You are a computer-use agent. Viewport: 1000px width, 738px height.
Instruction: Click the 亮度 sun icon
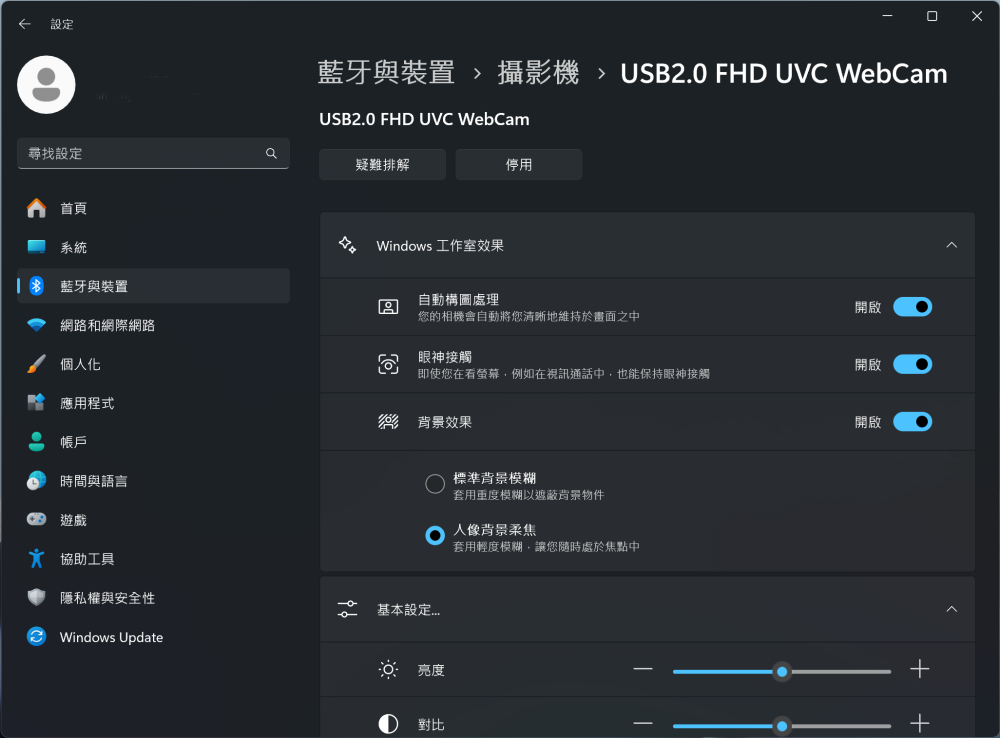coord(388,669)
